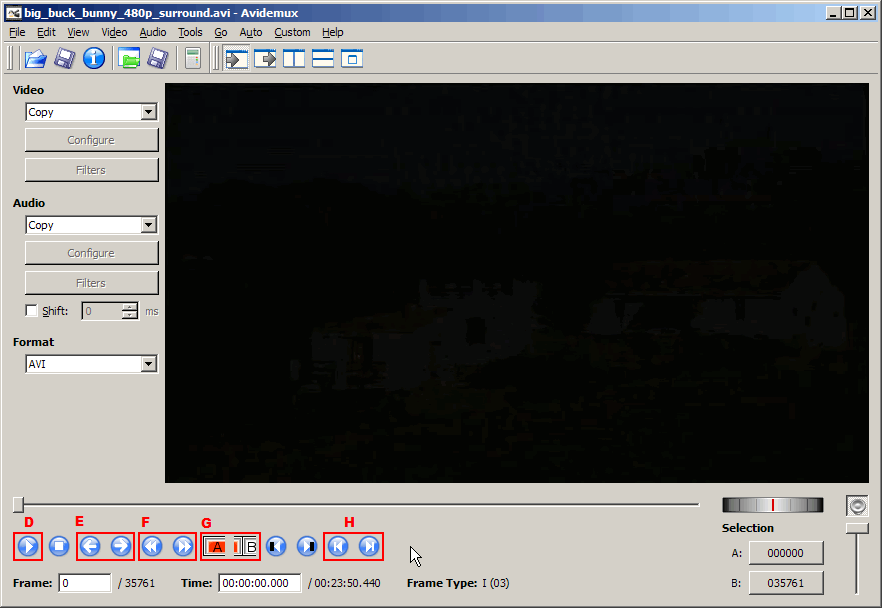
Task: Increase the Shift ms spinner value
Action: click(130, 307)
